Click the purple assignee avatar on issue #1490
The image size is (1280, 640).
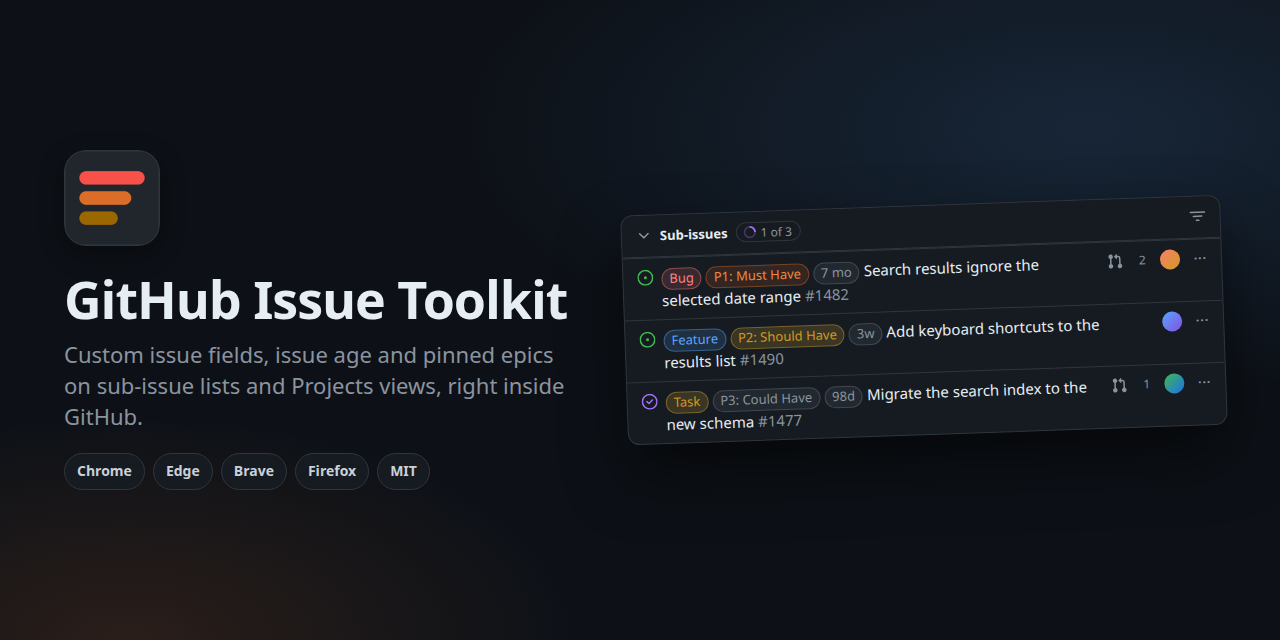[x=1172, y=321]
